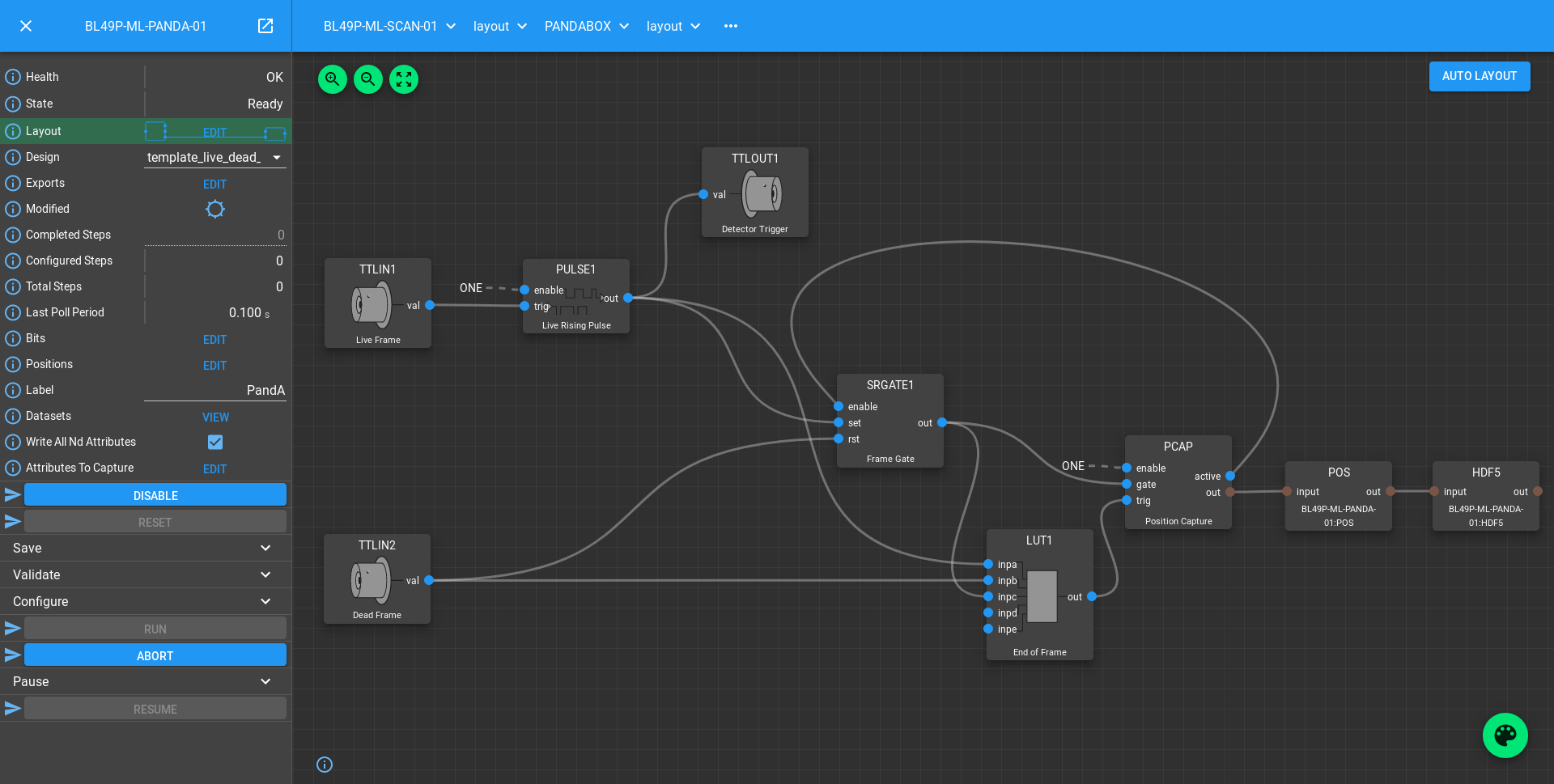Fit layout to screen icon
Image resolution: width=1554 pixels, height=784 pixels.
(404, 79)
